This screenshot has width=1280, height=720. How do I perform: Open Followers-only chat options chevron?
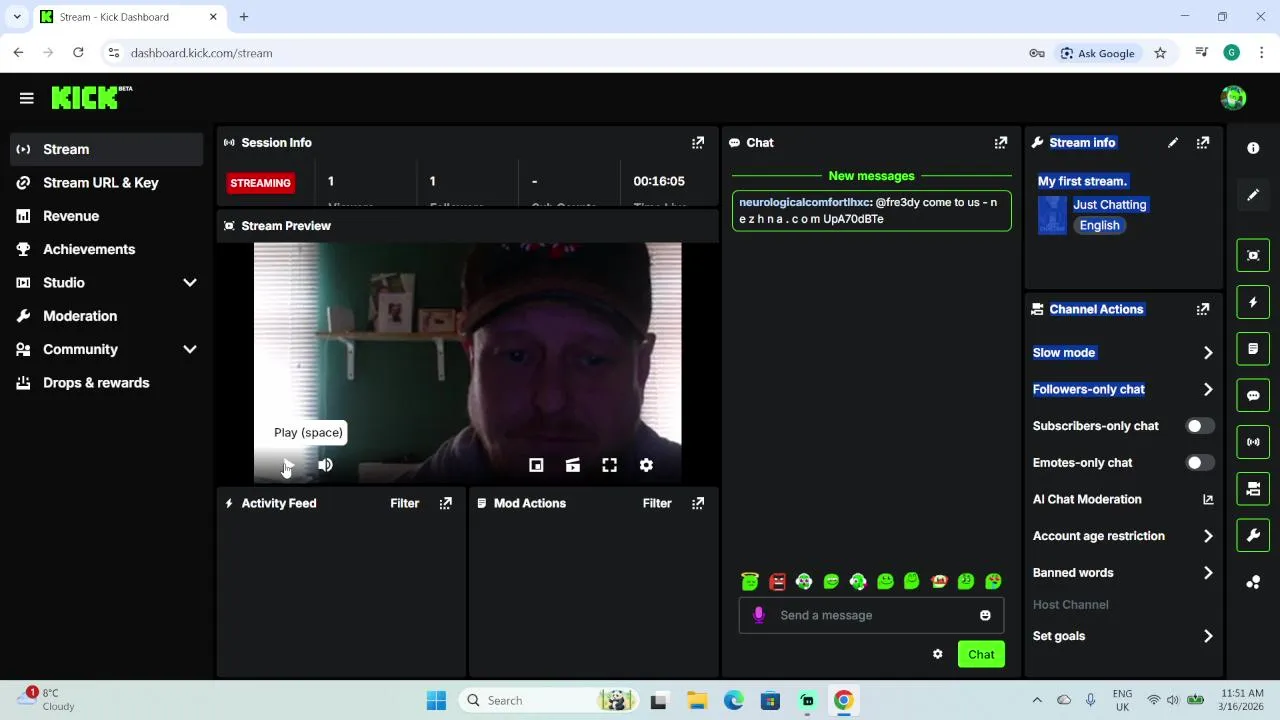click(1208, 390)
